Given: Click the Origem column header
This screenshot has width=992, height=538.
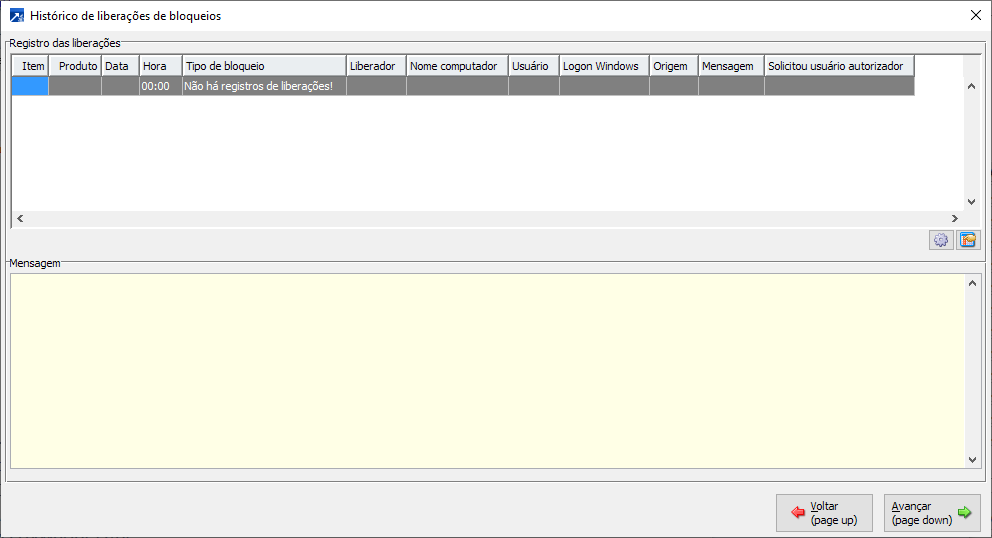Looking at the screenshot, I should (674, 66).
